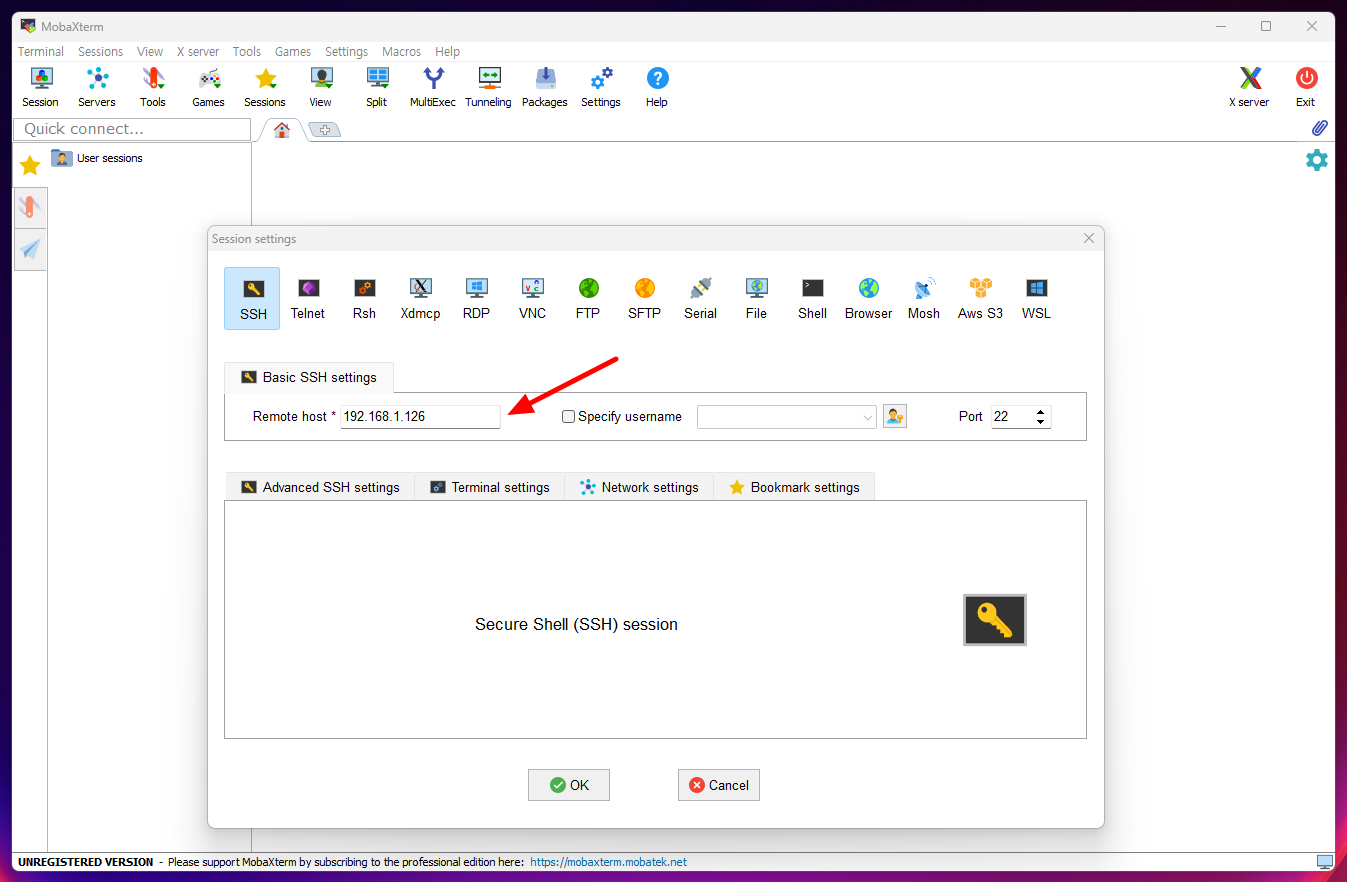This screenshot has width=1347, height=882.
Task: Open the Tools toolbar icon
Action: tap(153, 87)
